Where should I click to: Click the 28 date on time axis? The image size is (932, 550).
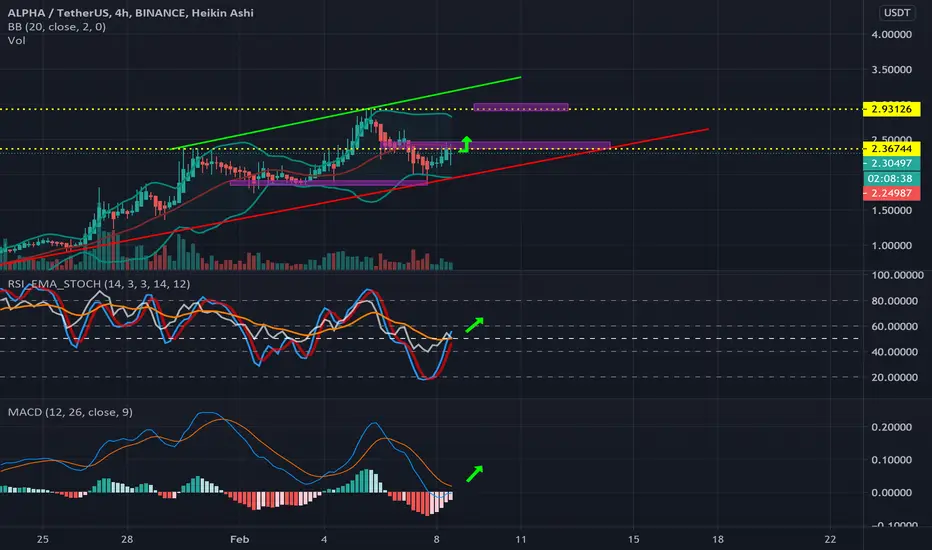click(127, 539)
